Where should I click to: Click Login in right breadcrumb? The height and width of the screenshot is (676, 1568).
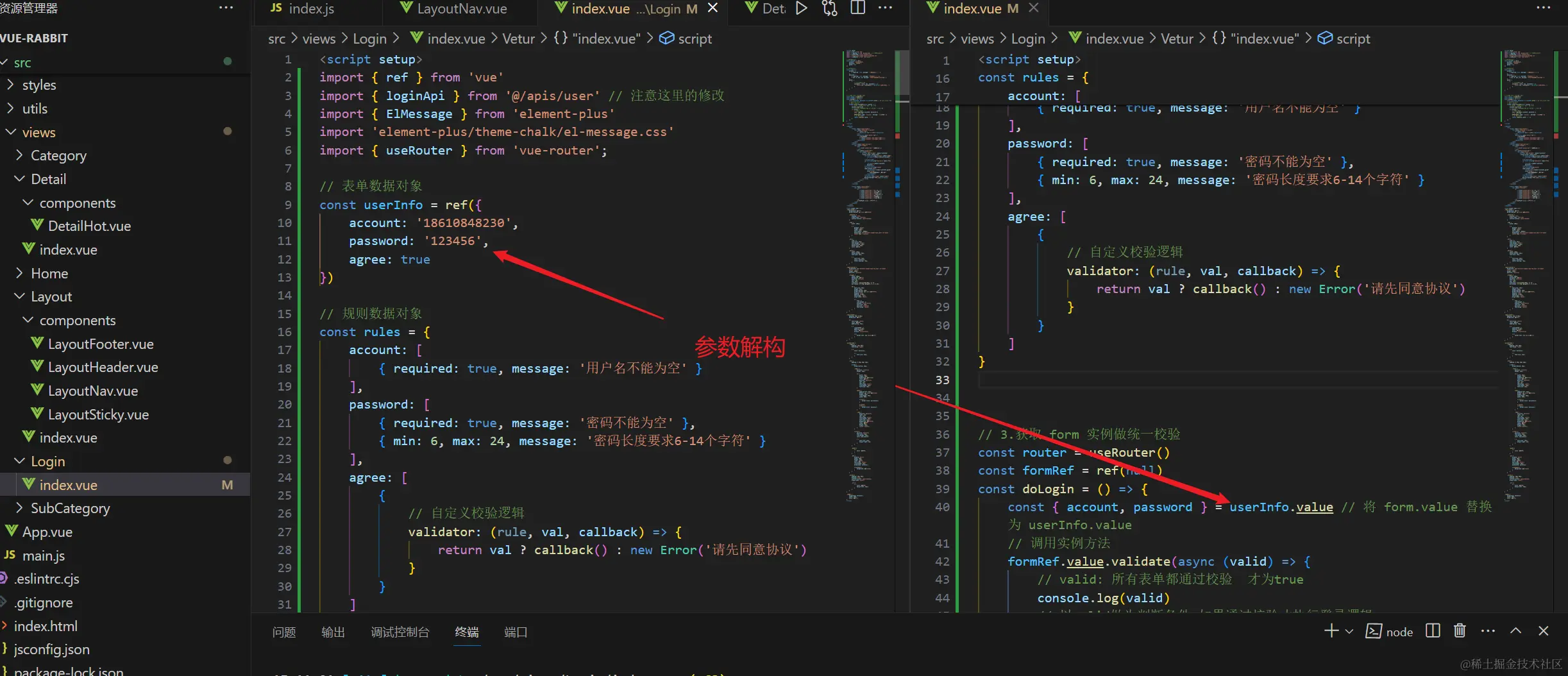(1028, 38)
